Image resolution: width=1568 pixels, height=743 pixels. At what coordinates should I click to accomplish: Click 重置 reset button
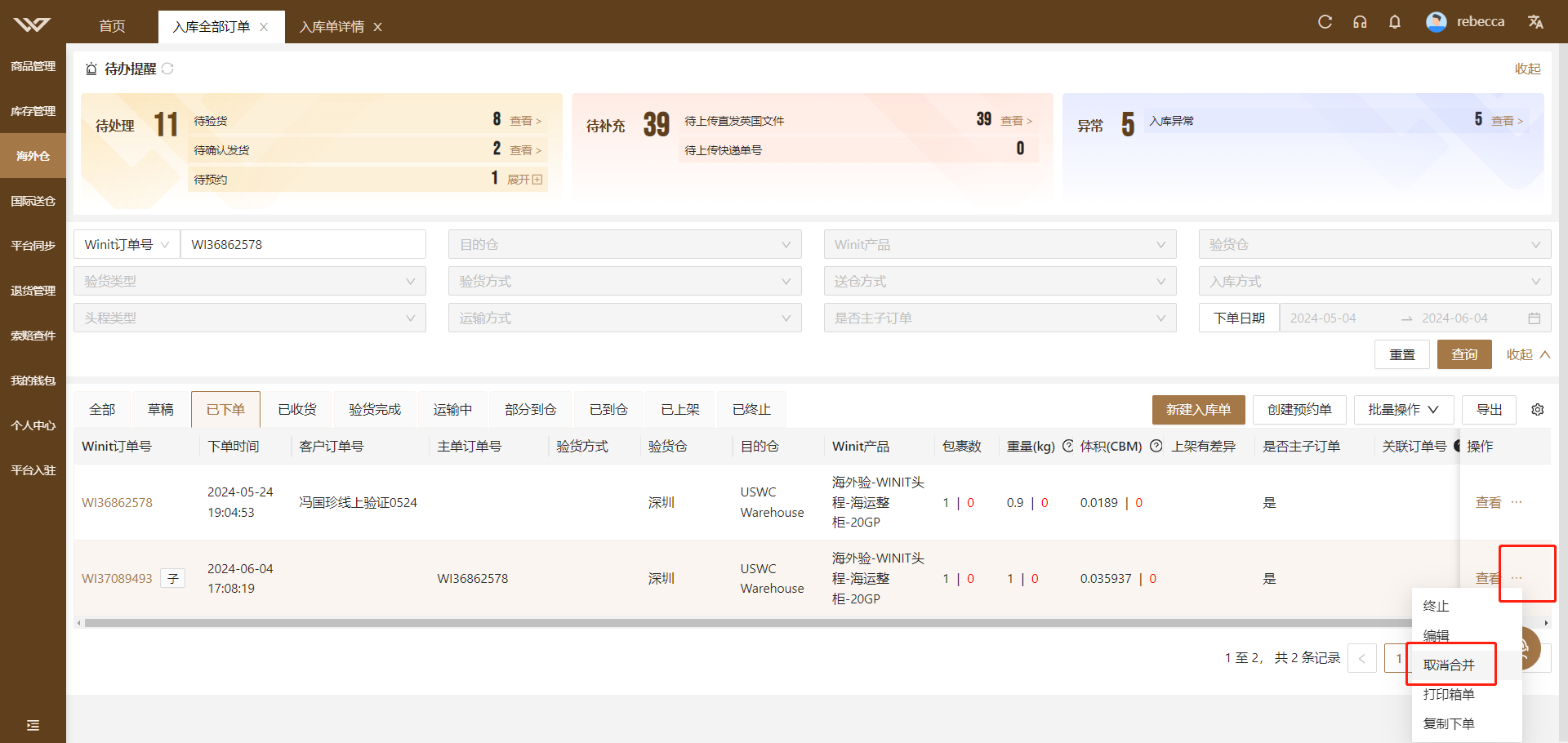(x=1402, y=354)
